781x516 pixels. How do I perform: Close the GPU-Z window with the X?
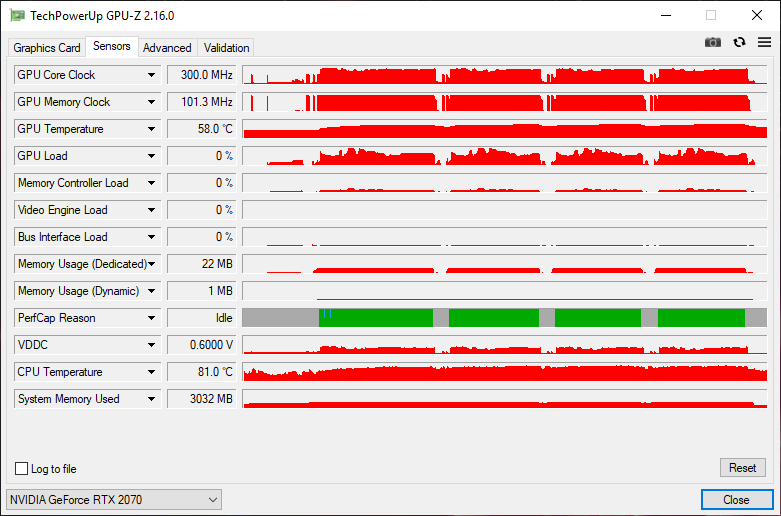[x=757, y=15]
